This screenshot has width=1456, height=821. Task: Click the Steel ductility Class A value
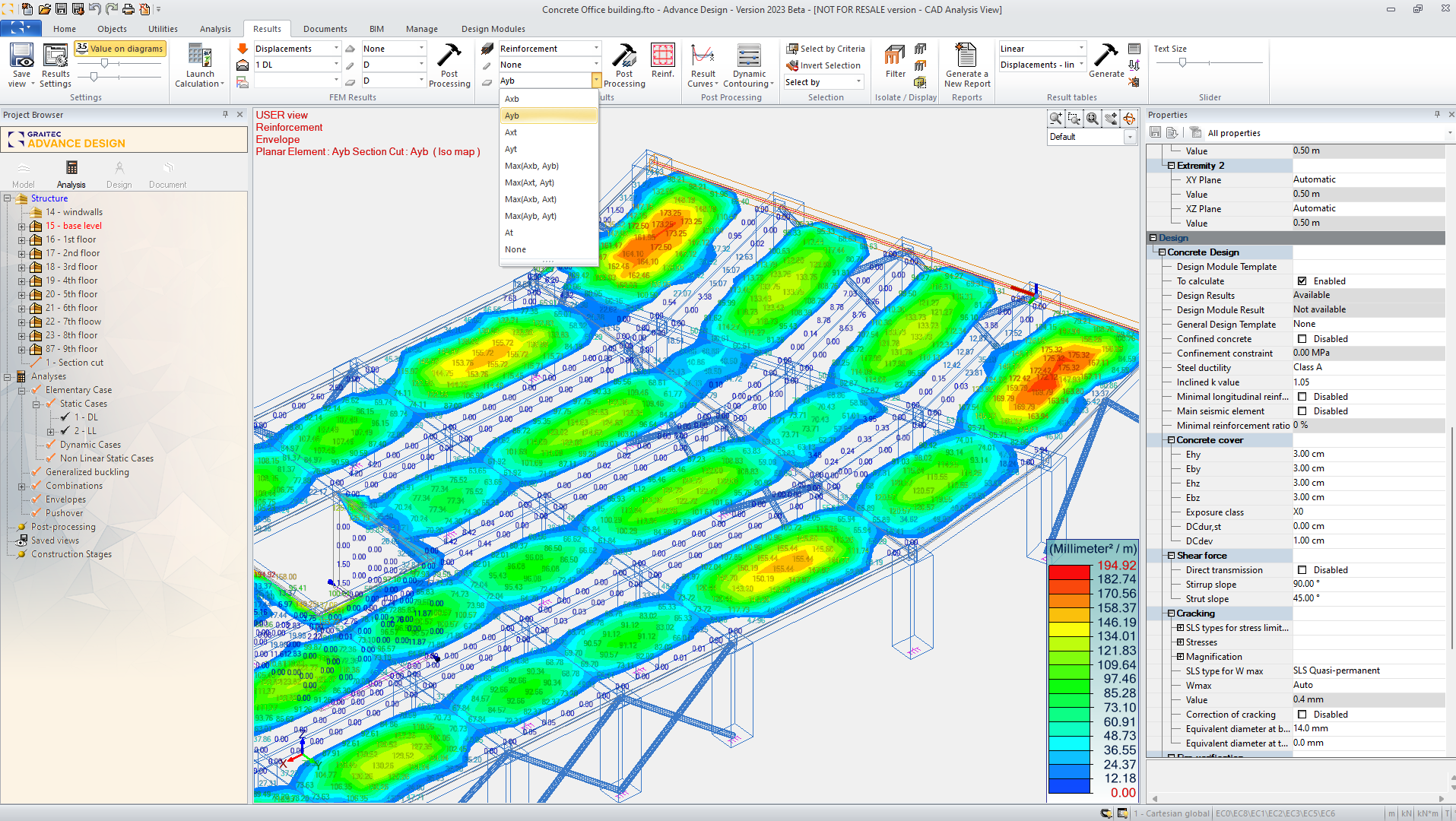[x=1369, y=368]
